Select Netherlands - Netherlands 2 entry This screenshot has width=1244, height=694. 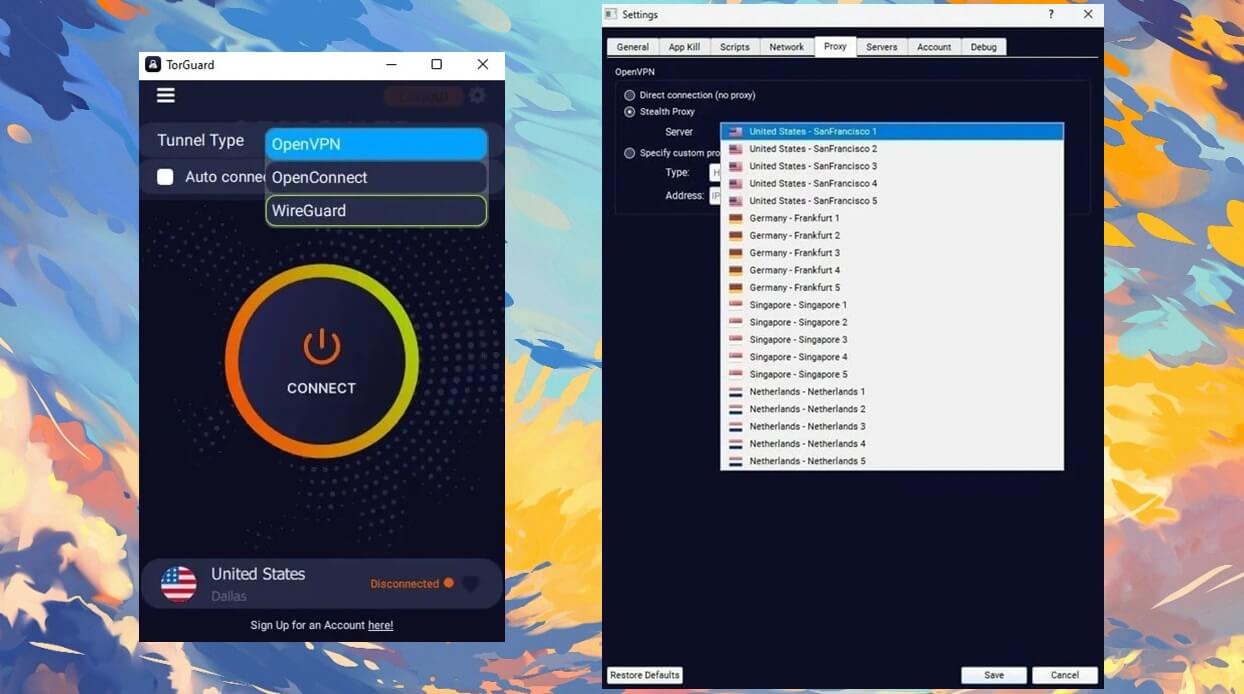coord(892,409)
